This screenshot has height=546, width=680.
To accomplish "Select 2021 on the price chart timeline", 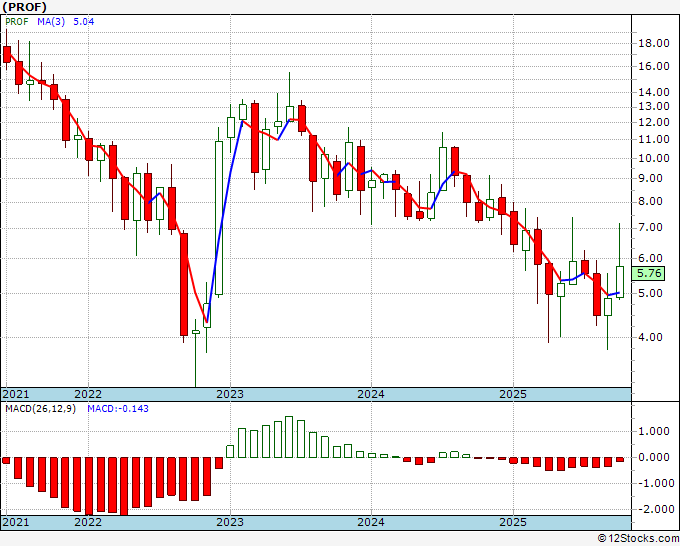I will coord(16,394).
